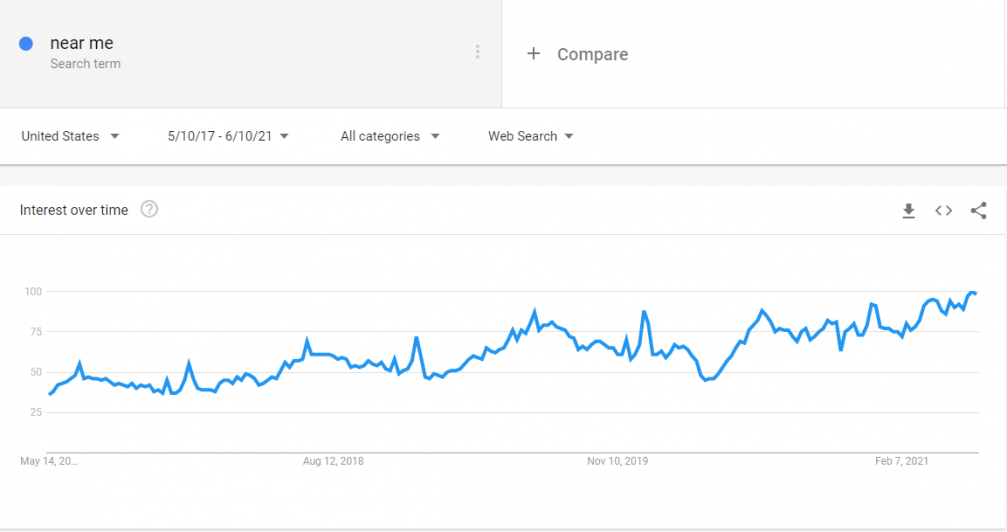Edit the near me search term
Viewport: 1007px width, 532px height.
pos(82,43)
